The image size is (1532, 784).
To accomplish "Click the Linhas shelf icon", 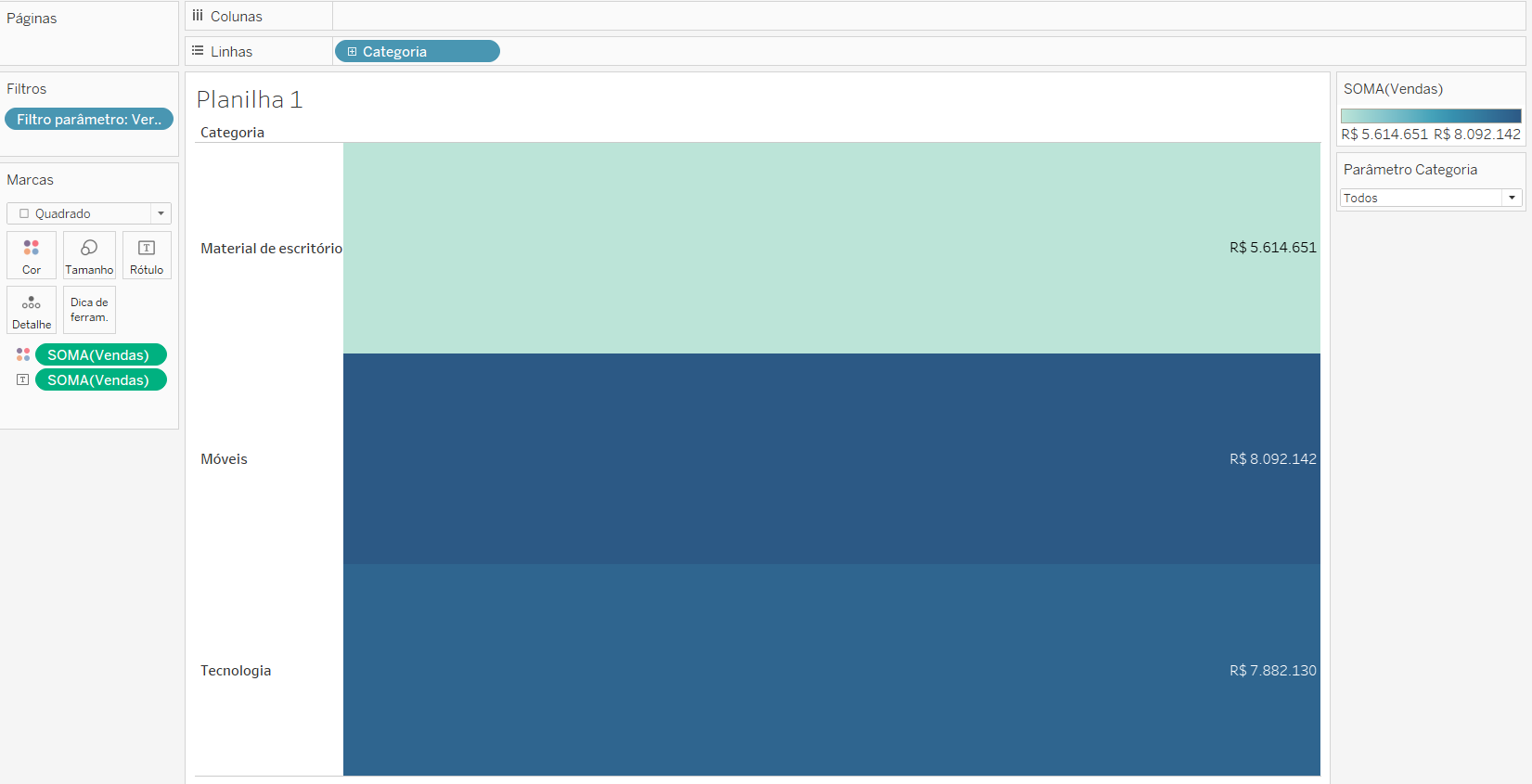I will 198,51.
